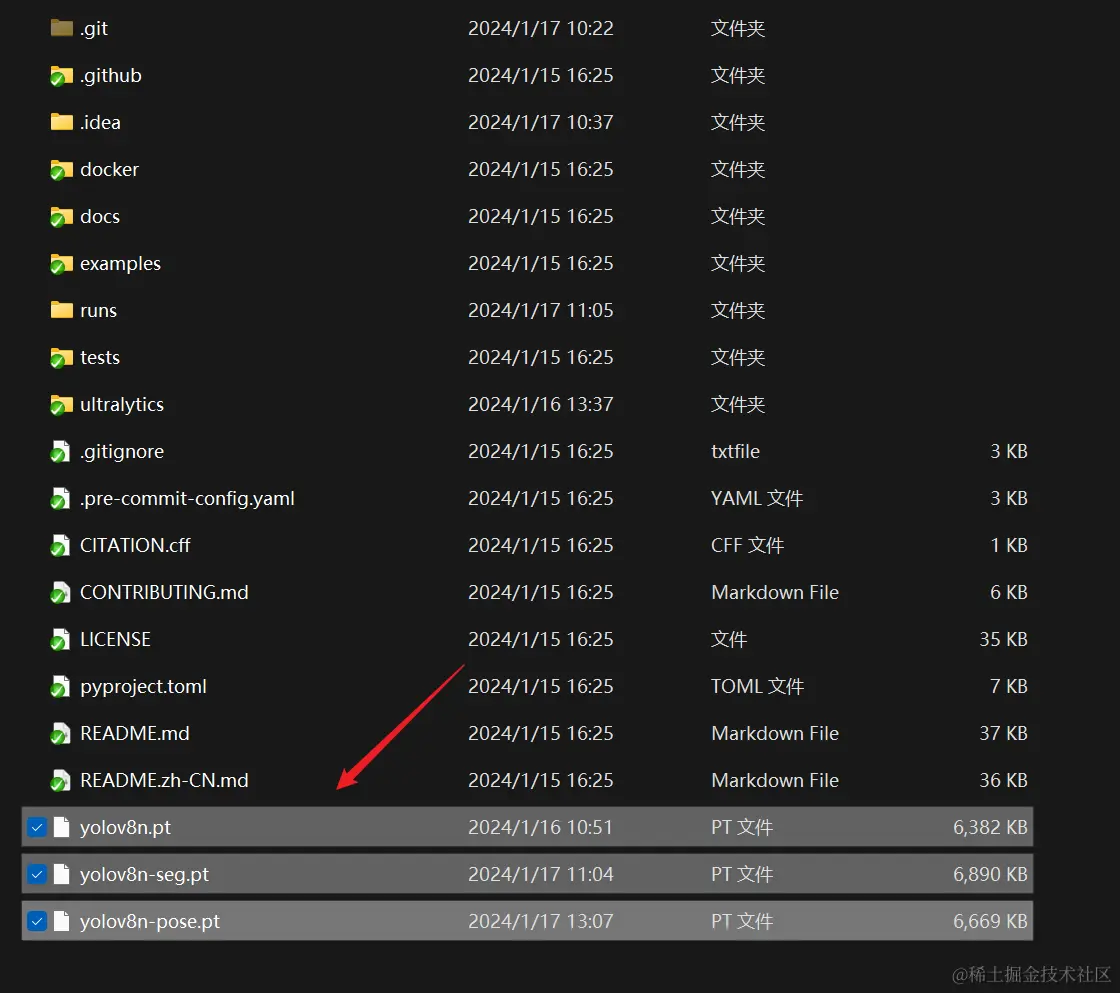Select the README.zh-CN.md file name

(164, 781)
